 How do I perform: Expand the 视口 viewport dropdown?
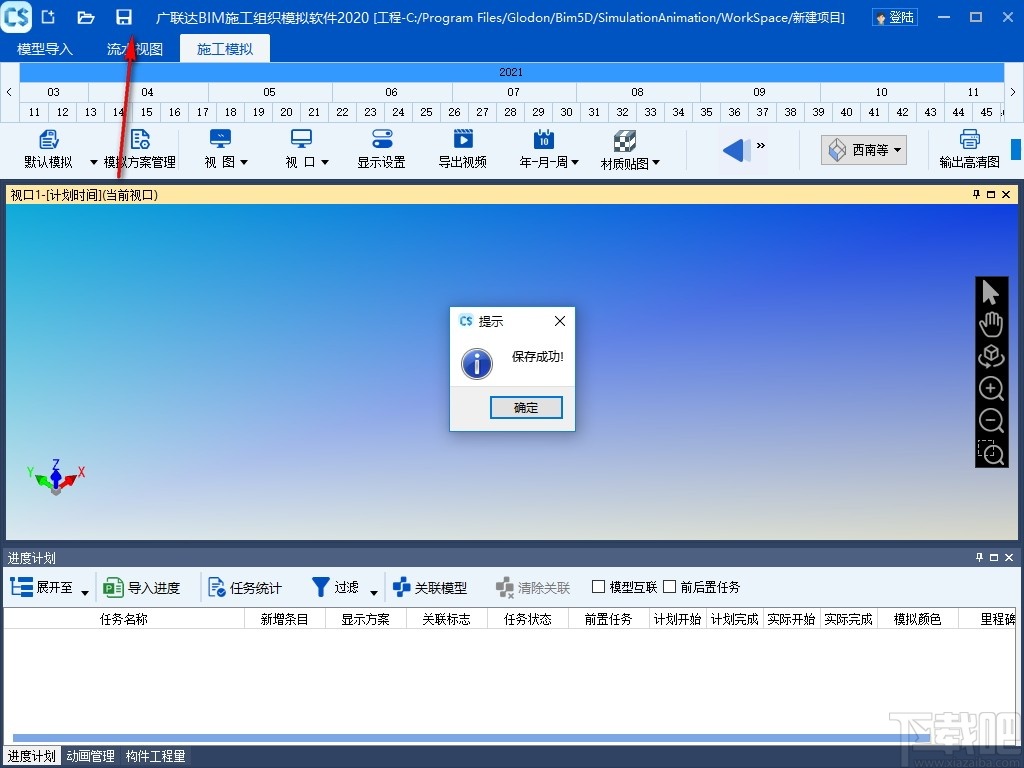click(x=325, y=162)
